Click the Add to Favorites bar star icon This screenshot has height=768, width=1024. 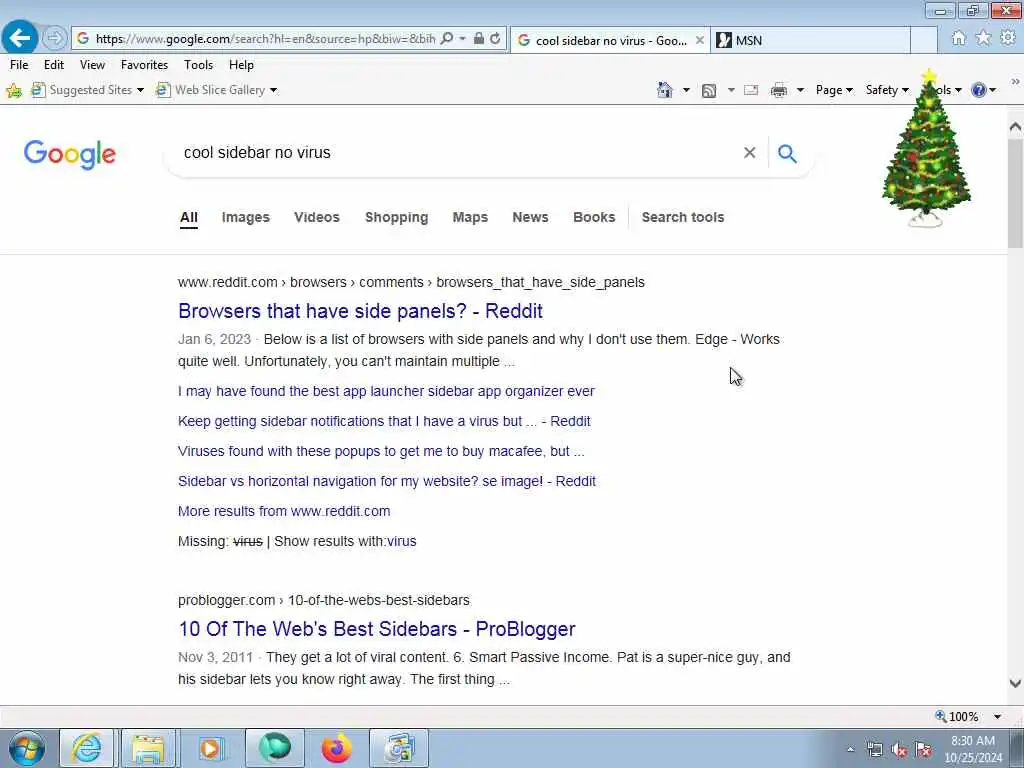14,90
